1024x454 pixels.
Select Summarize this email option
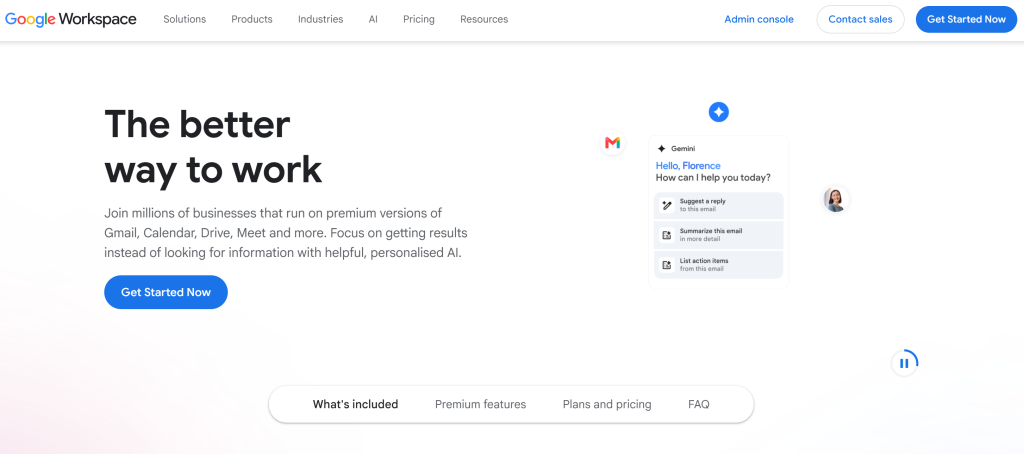[718, 235]
